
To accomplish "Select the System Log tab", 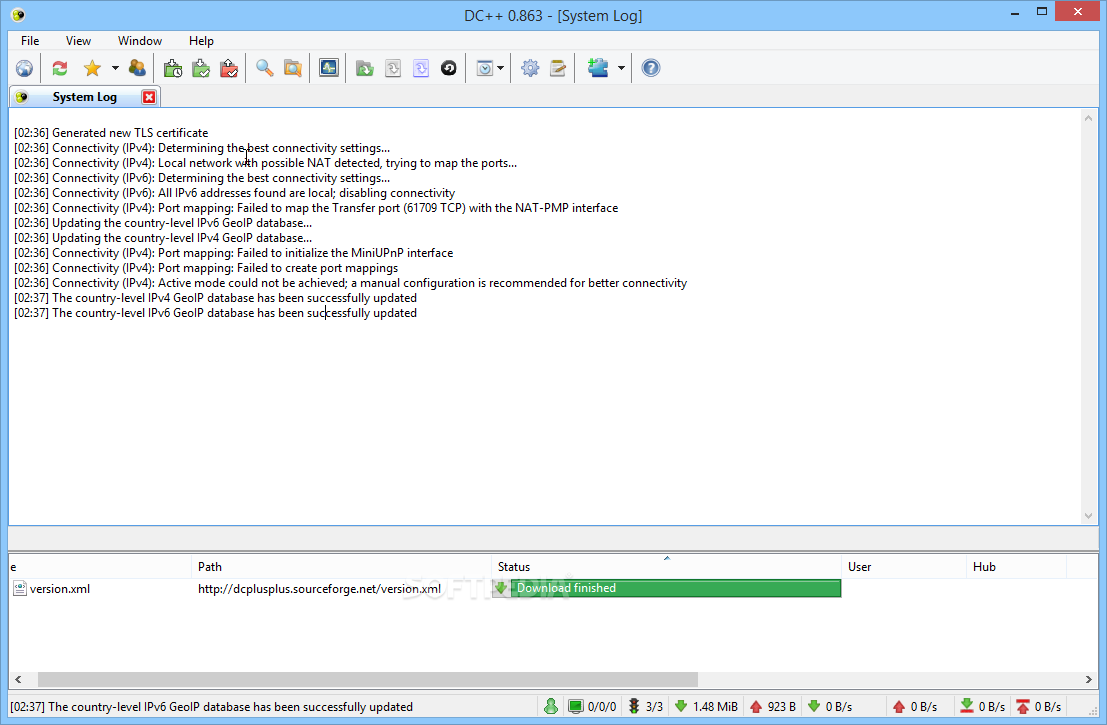I will 85,97.
